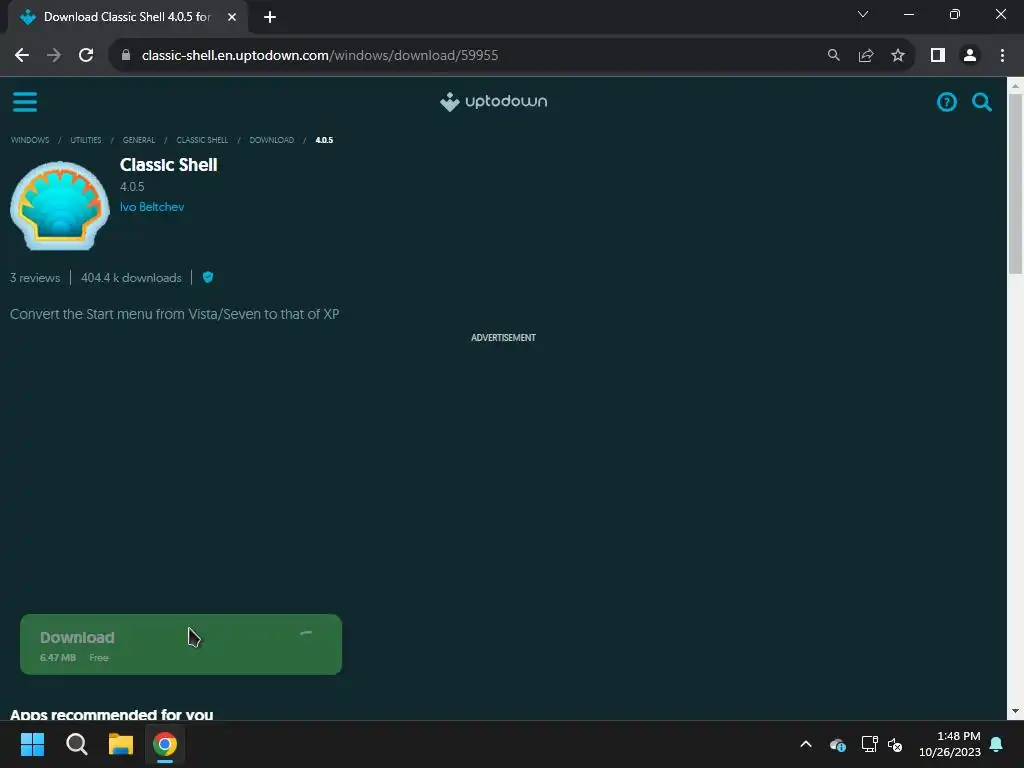The image size is (1024, 768).
Task: Open a new browser tab
Action: [x=270, y=17]
